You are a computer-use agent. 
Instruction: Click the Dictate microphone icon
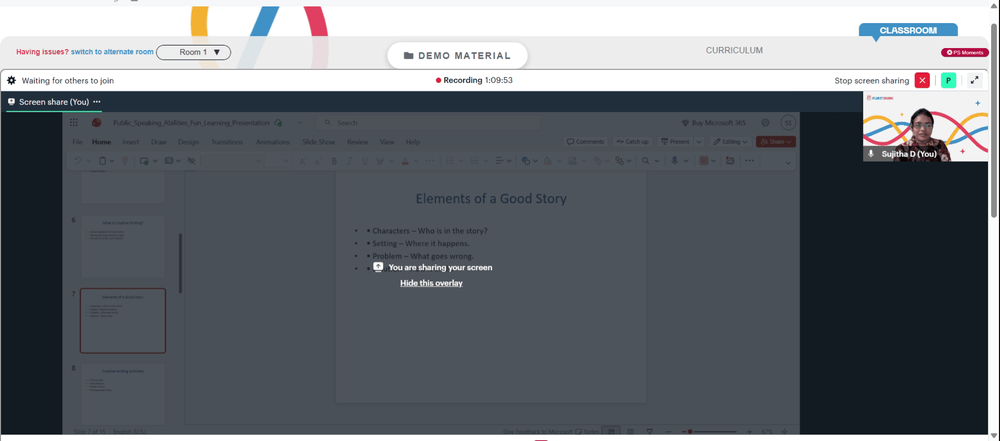click(x=674, y=161)
